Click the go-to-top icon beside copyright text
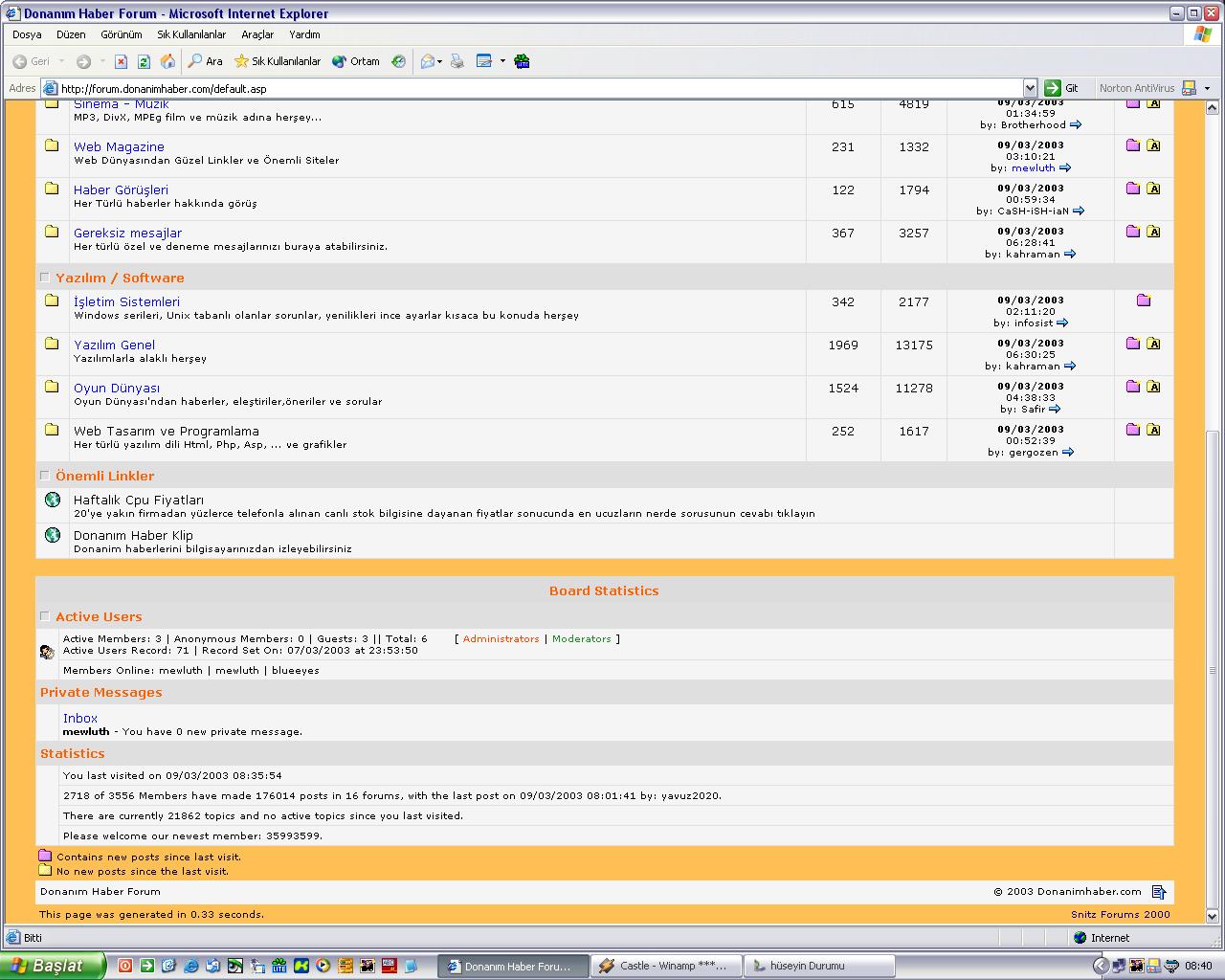The height and width of the screenshot is (980, 1225). 1159,892
